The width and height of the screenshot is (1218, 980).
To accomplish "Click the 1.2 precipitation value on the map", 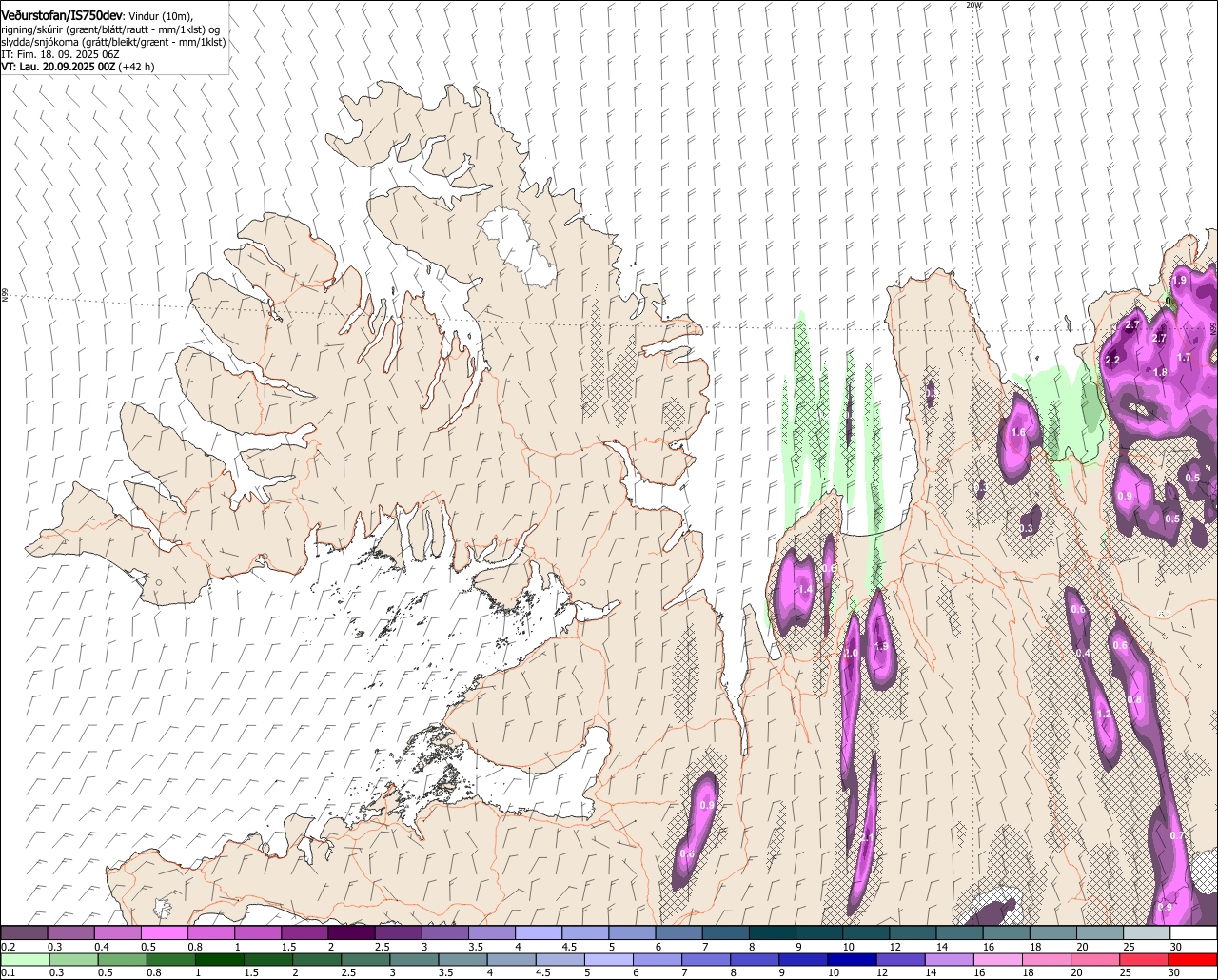I will tap(1104, 715).
